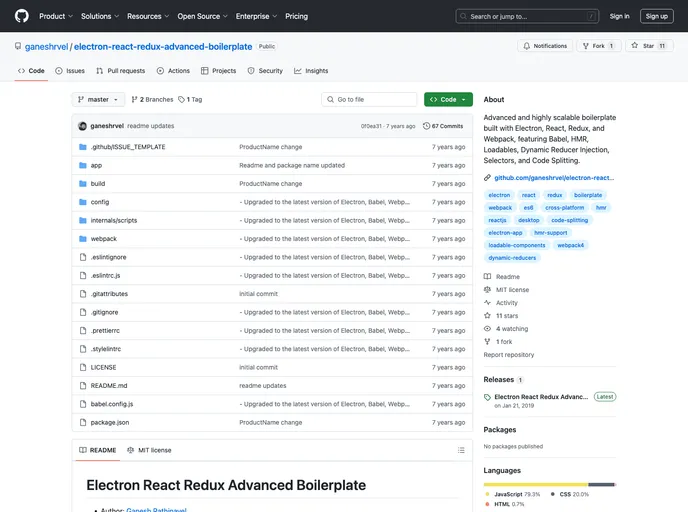Fork this repository
This screenshot has width=688, height=512.
pos(598,46)
